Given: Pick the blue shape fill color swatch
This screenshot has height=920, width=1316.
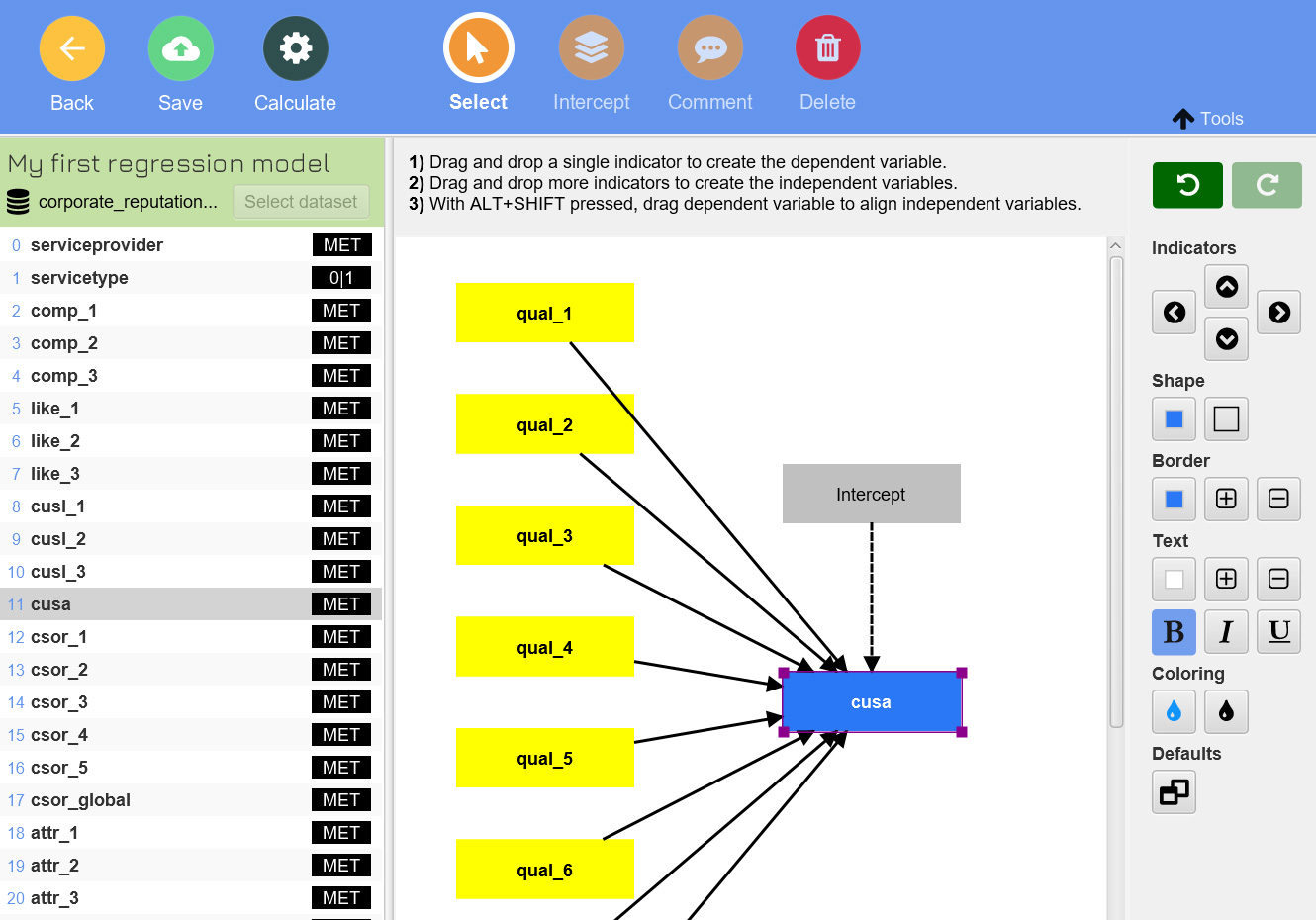Looking at the screenshot, I should click(x=1174, y=418).
